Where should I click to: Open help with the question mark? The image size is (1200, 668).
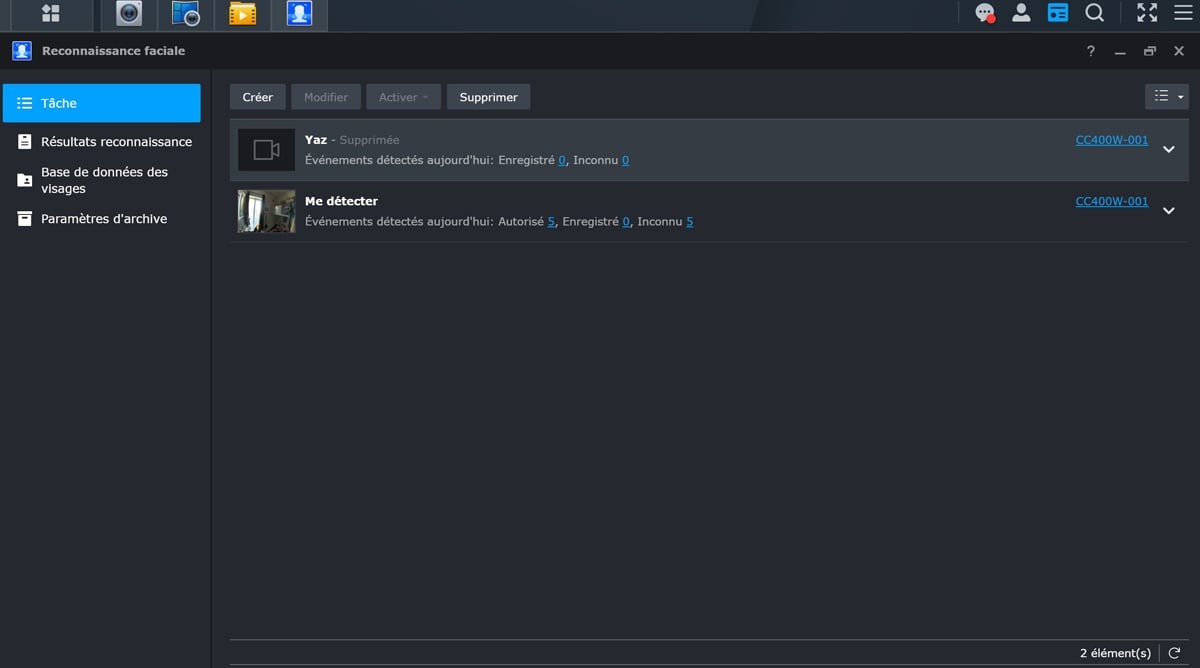pos(1091,51)
